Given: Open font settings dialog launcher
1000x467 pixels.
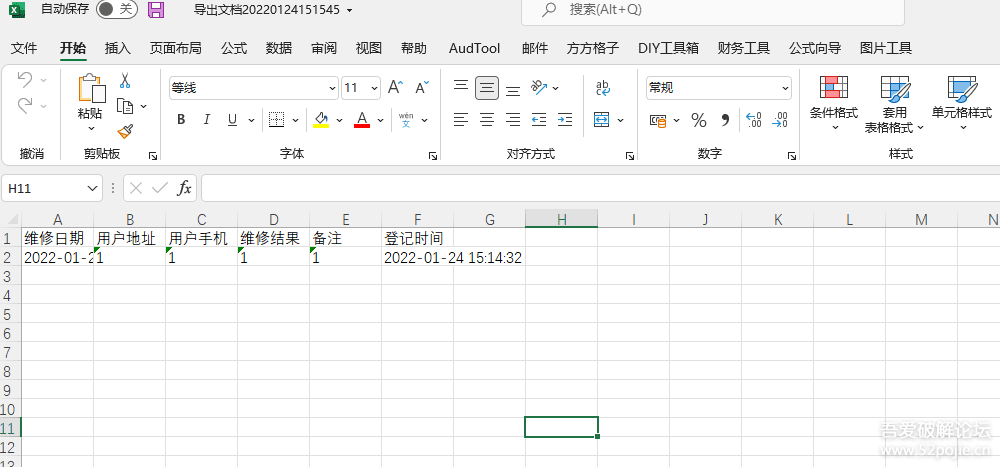Looking at the screenshot, I should 433,156.
